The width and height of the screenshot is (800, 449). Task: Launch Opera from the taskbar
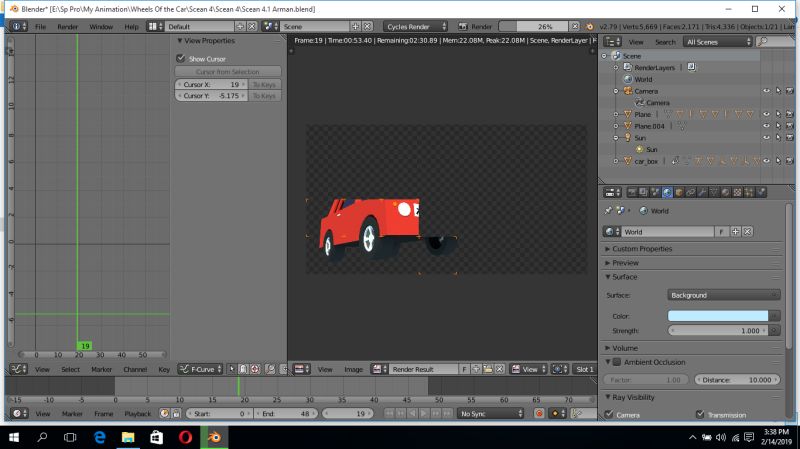pos(186,437)
